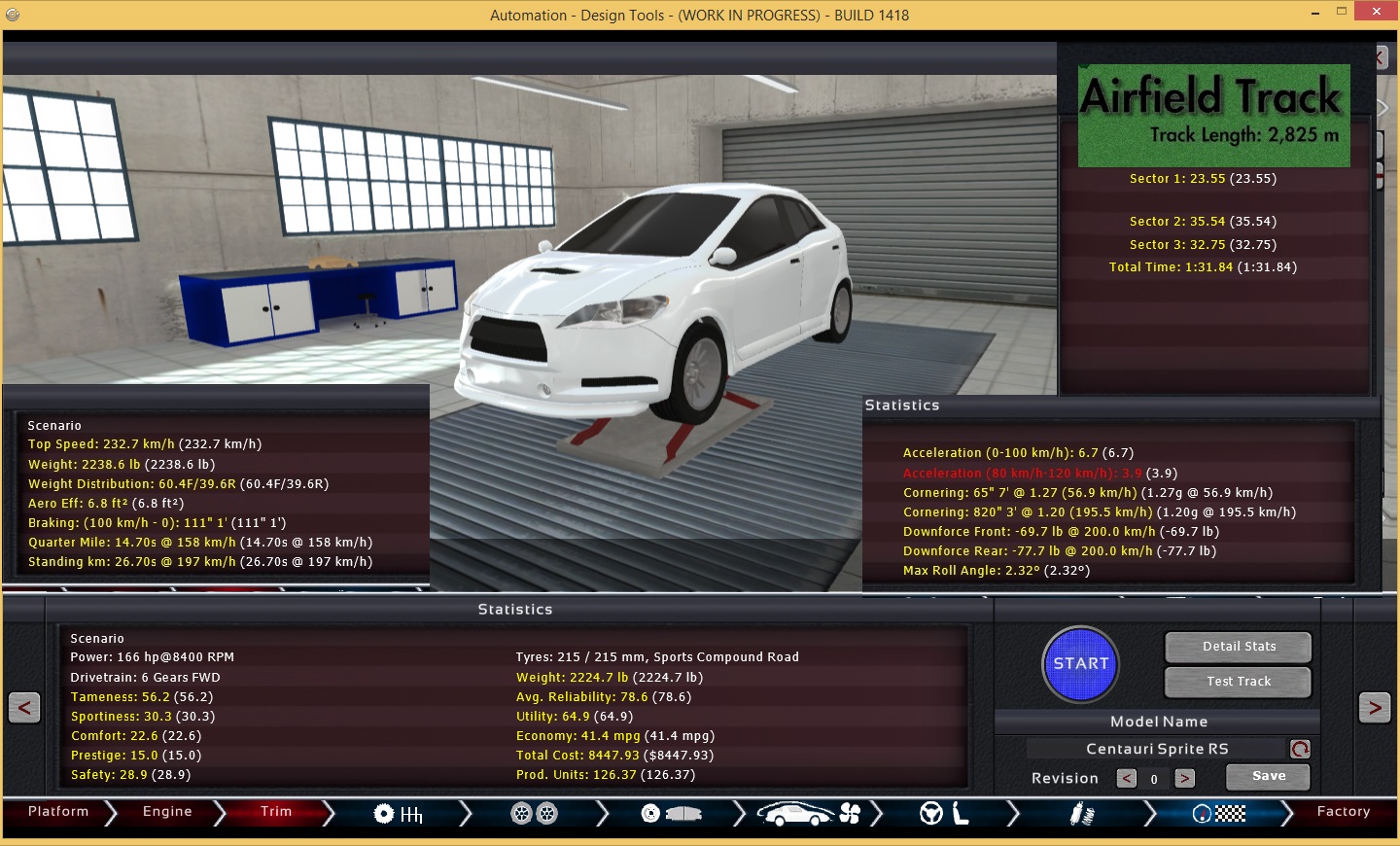Select the Total Cost 8447.93 stat
The height and width of the screenshot is (846, 1400).
(x=614, y=756)
